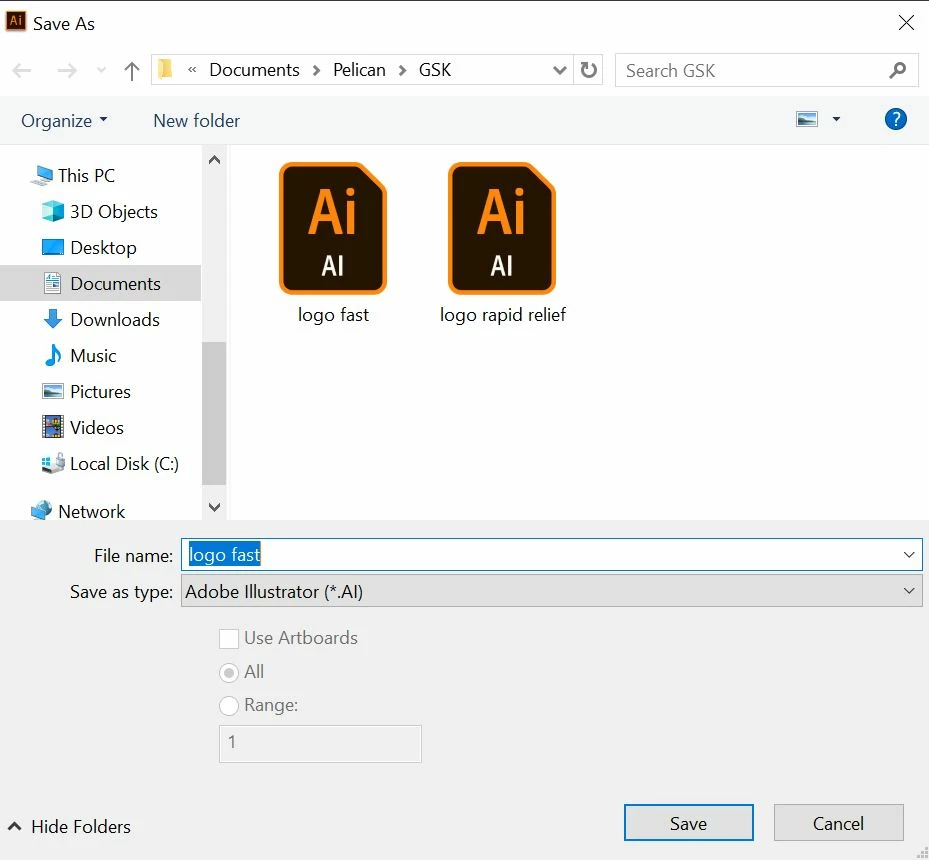The width and height of the screenshot is (929, 860).
Task: Toggle the Use Artboards checkbox
Action: click(x=229, y=638)
